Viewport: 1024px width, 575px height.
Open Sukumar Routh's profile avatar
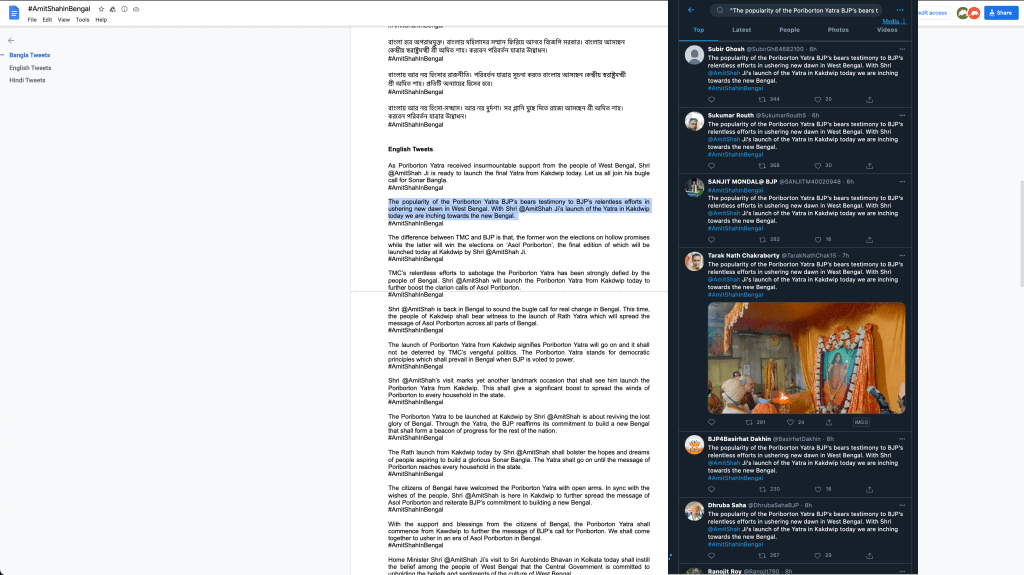click(x=694, y=121)
